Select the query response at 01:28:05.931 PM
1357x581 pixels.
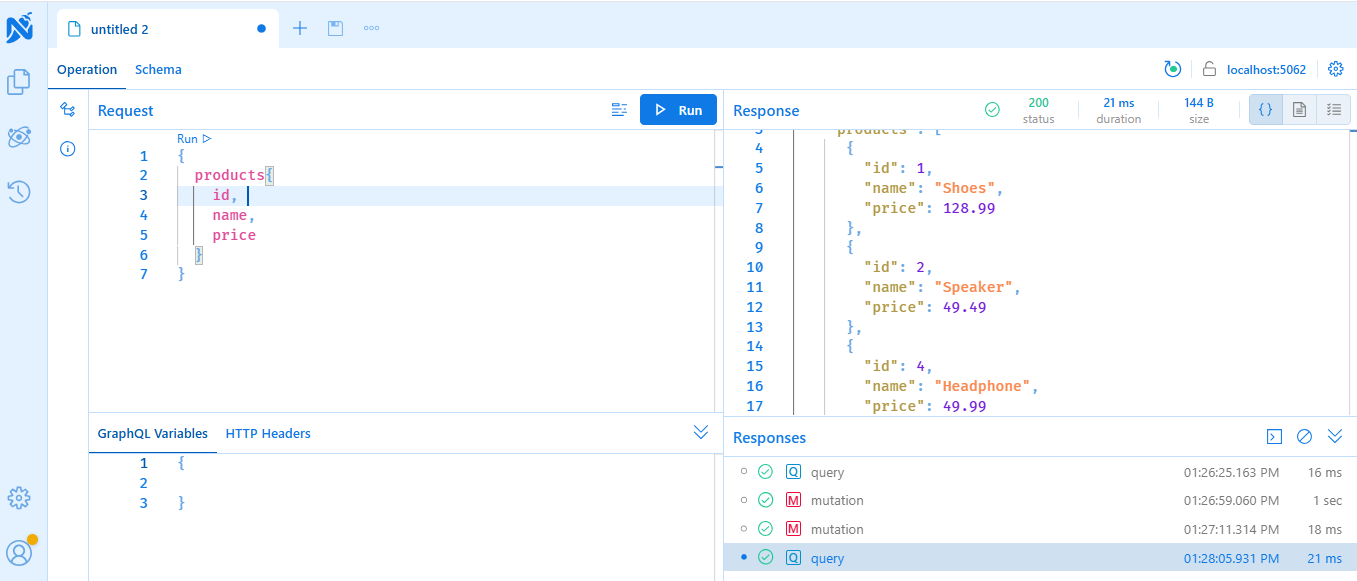tap(1040, 558)
